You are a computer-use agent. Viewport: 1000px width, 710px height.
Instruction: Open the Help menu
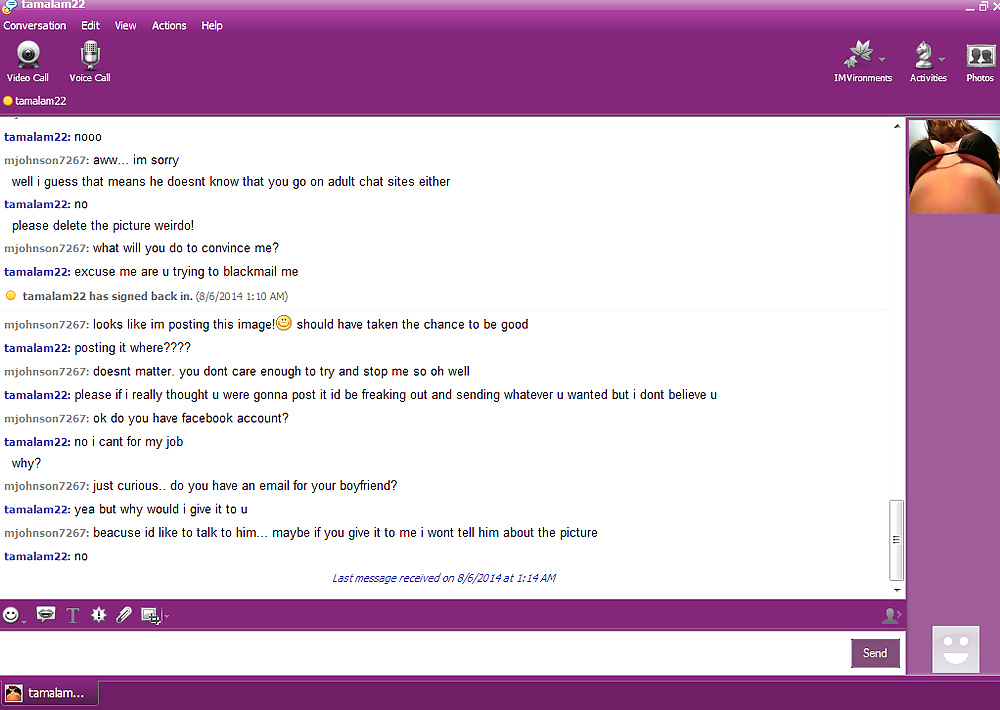click(212, 26)
